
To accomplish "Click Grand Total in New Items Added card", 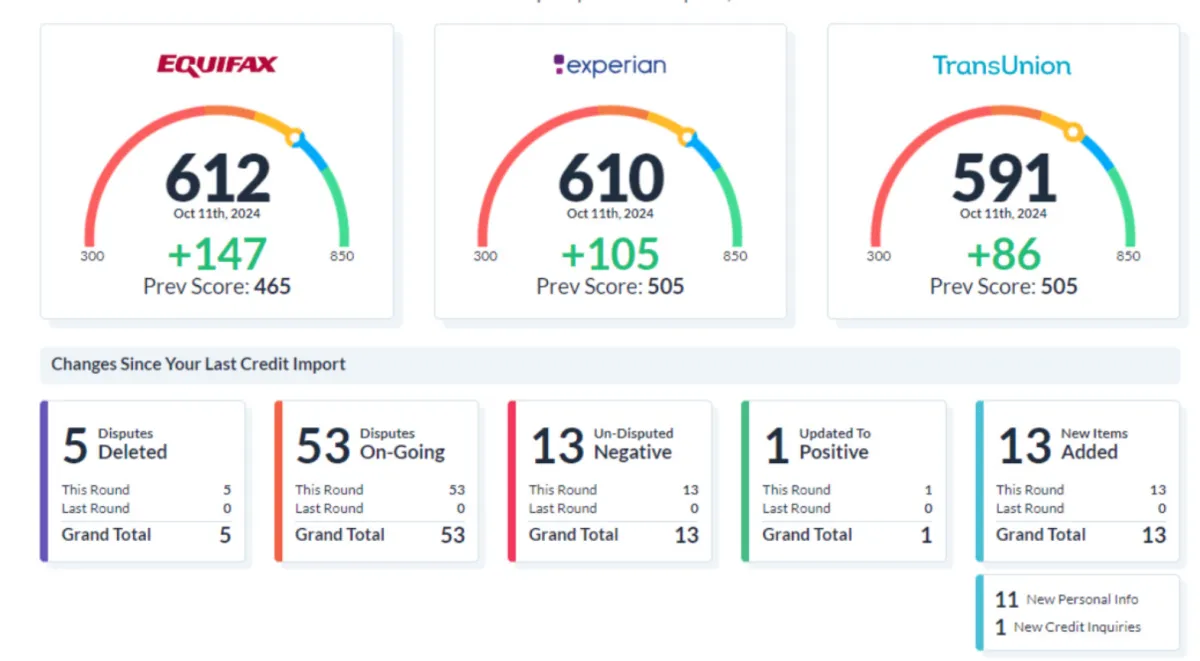I will (1081, 535).
